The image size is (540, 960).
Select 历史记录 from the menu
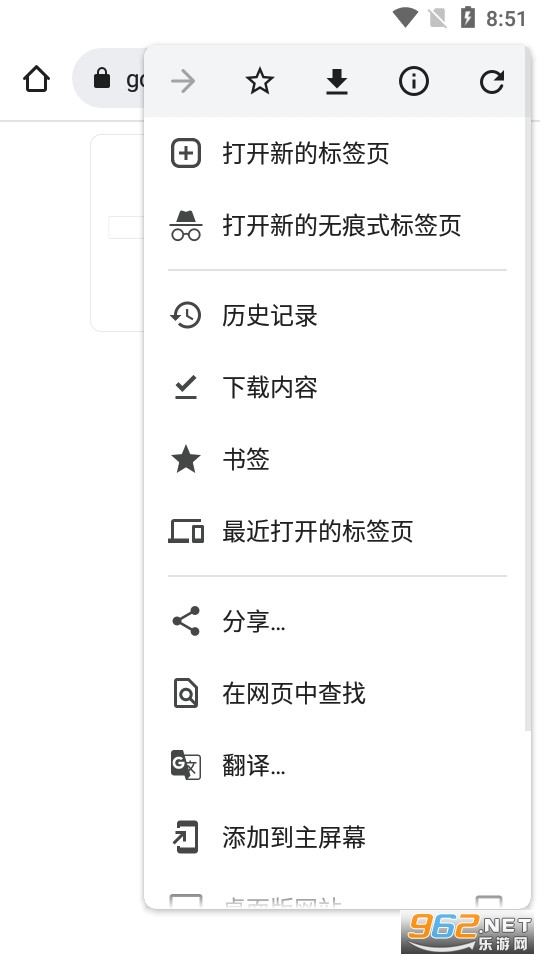point(337,315)
